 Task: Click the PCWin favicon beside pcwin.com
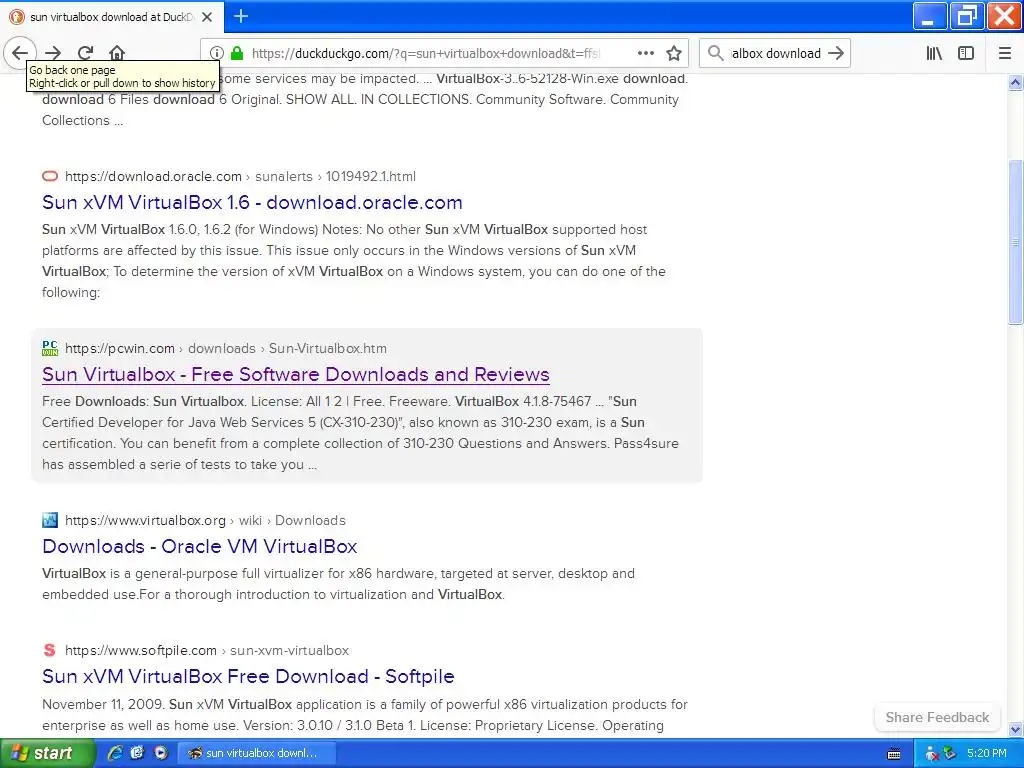pos(50,348)
